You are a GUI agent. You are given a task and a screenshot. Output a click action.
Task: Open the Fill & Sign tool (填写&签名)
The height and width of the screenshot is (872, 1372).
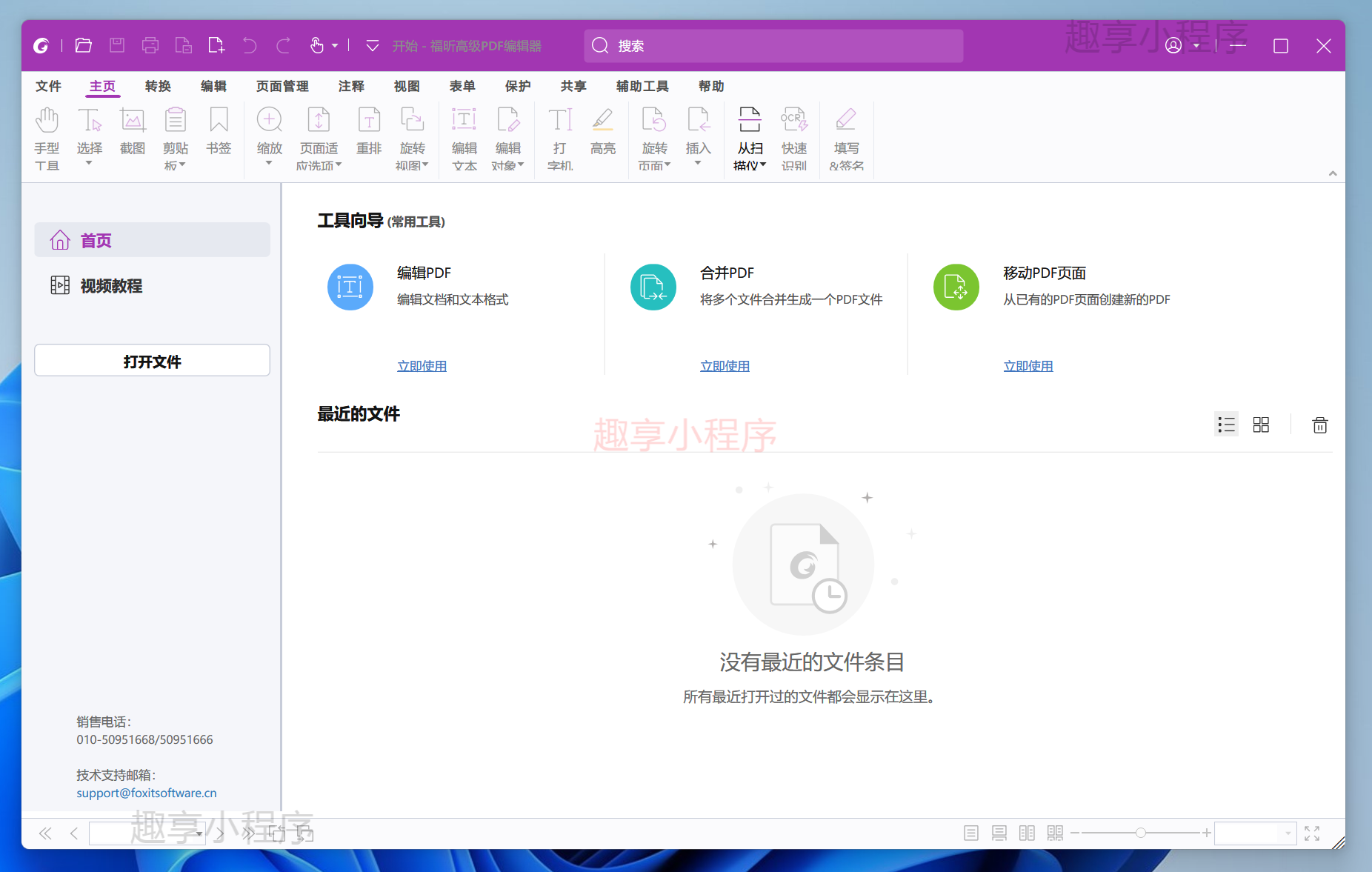click(847, 139)
